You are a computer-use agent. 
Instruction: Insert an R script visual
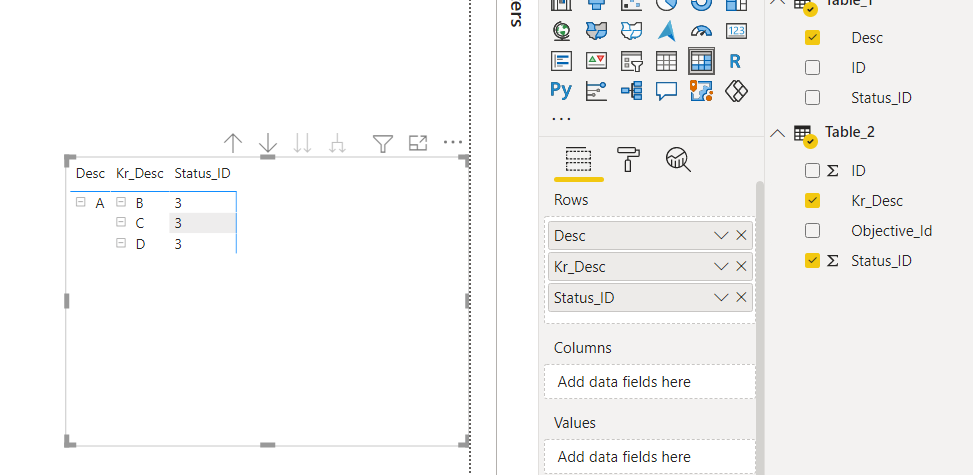[735, 61]
